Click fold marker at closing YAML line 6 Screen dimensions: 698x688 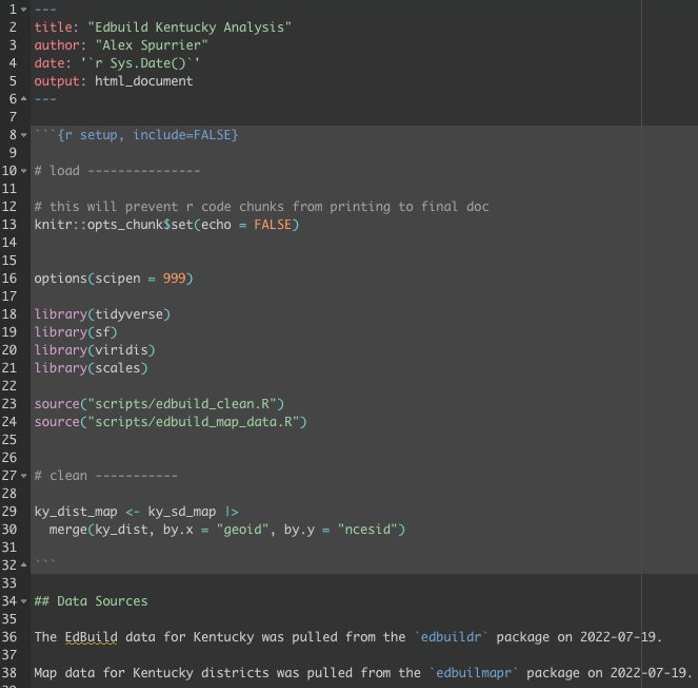click(x=23, y=99)
